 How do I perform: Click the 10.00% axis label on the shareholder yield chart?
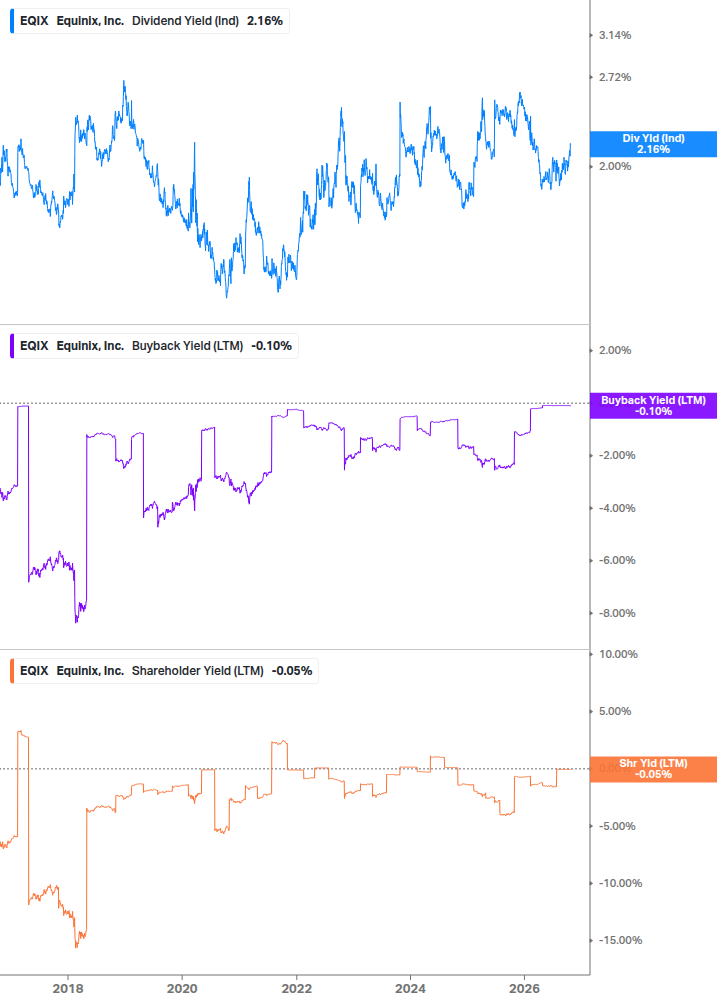click(x=618, y=654)
